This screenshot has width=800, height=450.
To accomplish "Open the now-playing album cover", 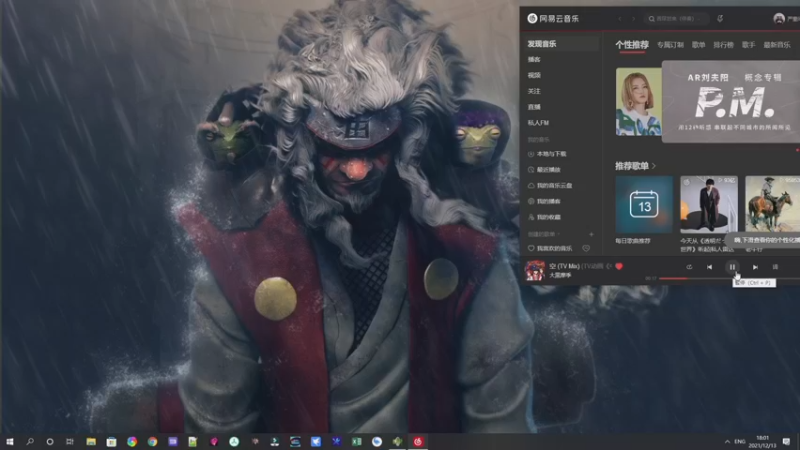I will coord(535,270).
